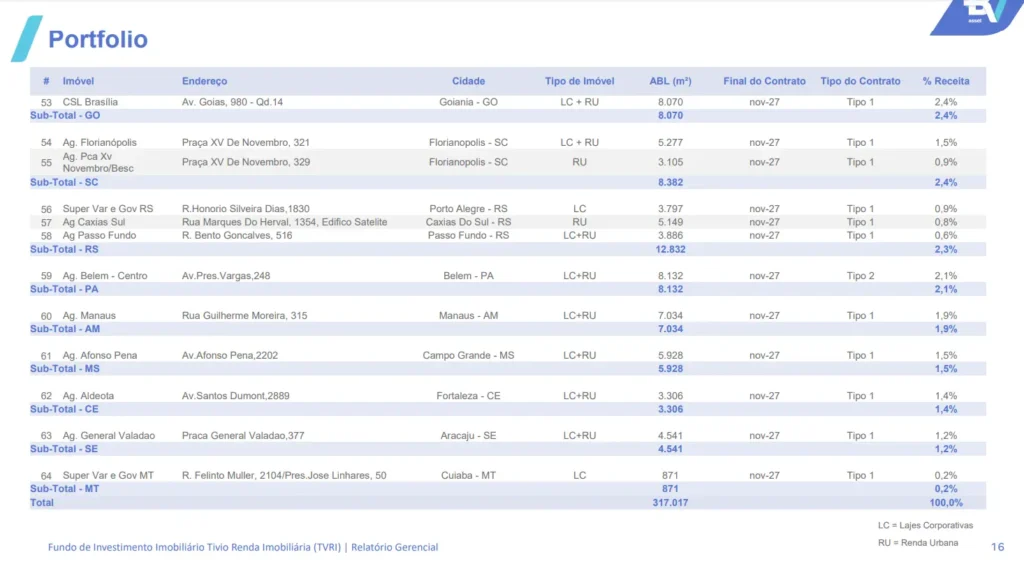Click the % Receita column header
Viewport: 1024px width, 566px height.
pos(945,81)
